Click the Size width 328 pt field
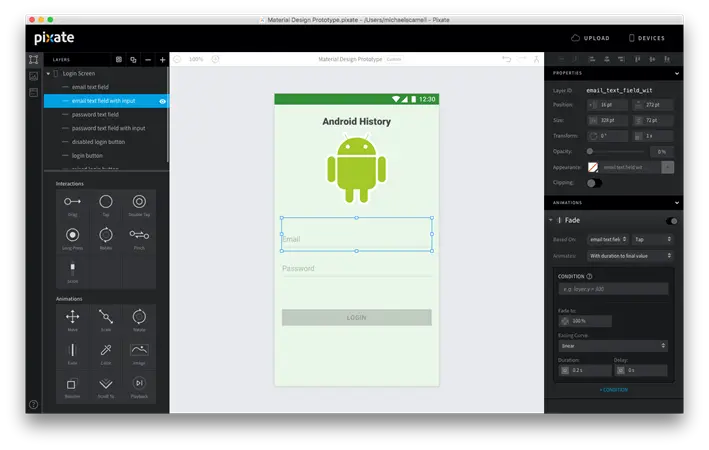This screenshot has height=450, width=709. click(608, 120)
